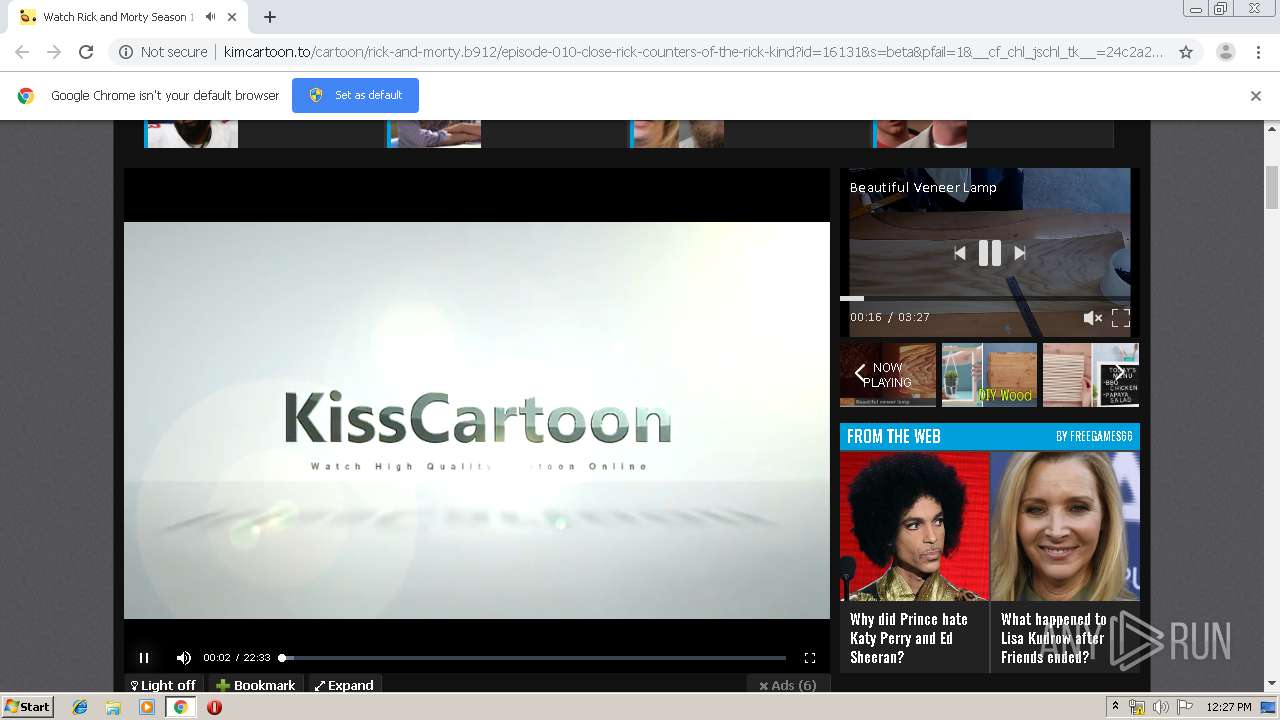The height and width of the screenshot is (720, 1280).
Task: Click the Beautiful Veneer Lamp video title
Action: [x=923, y=188]
